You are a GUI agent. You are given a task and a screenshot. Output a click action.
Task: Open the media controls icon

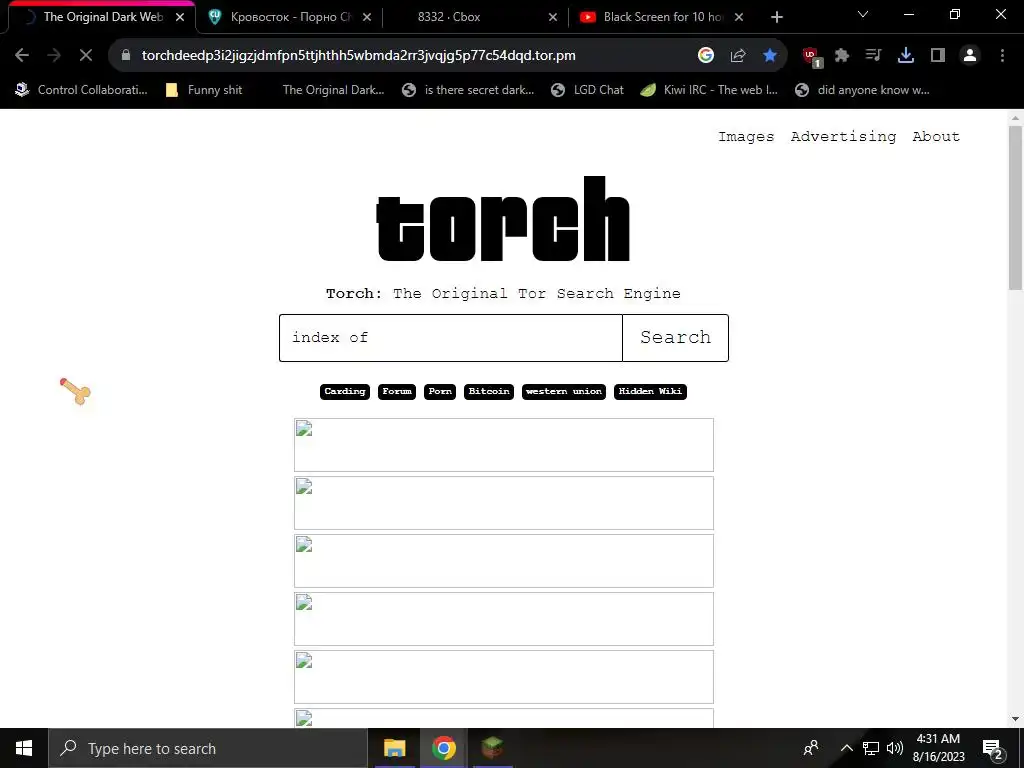click(873, 56)
